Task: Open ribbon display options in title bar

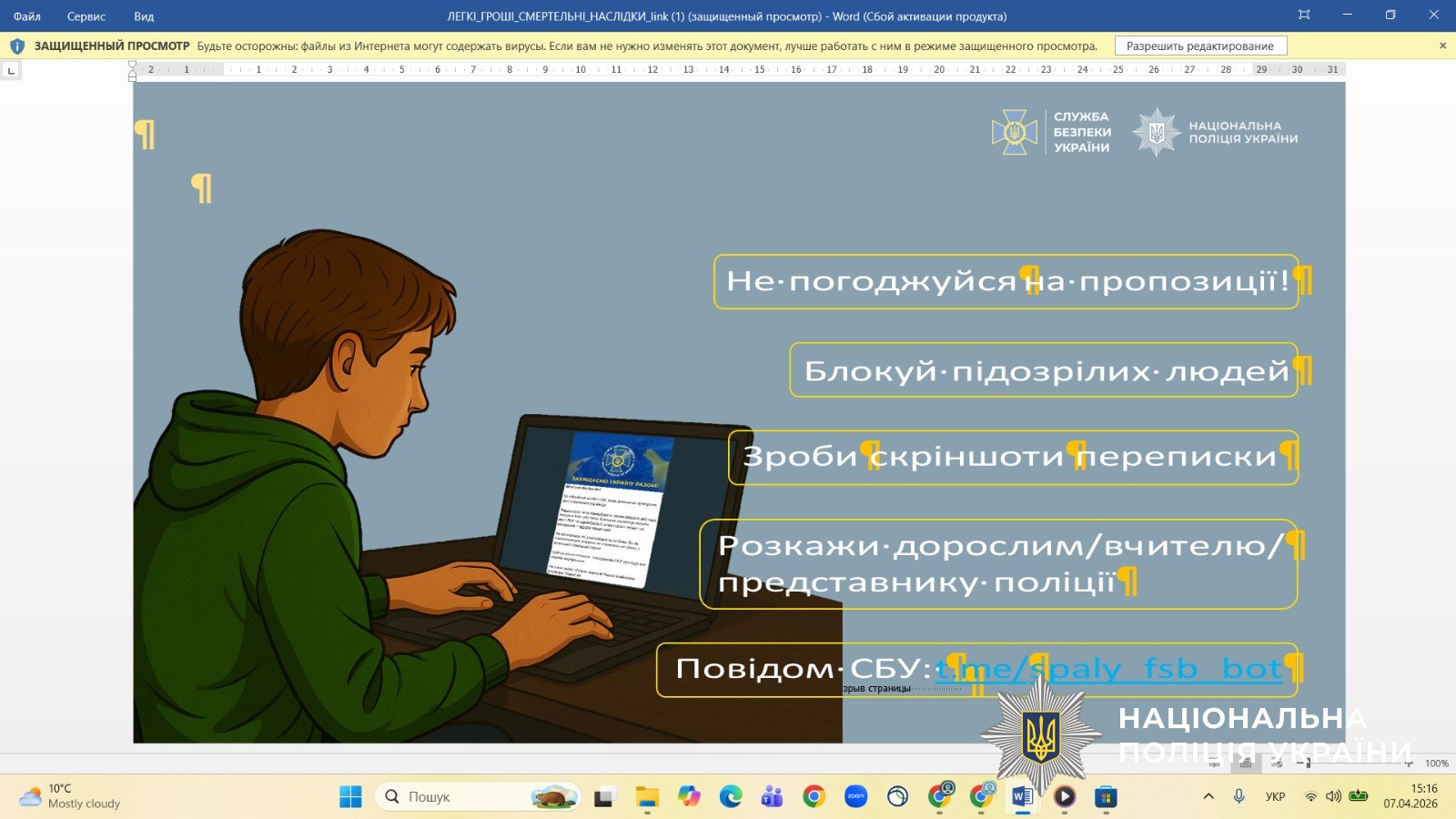Action: [x=1304, y=15]
